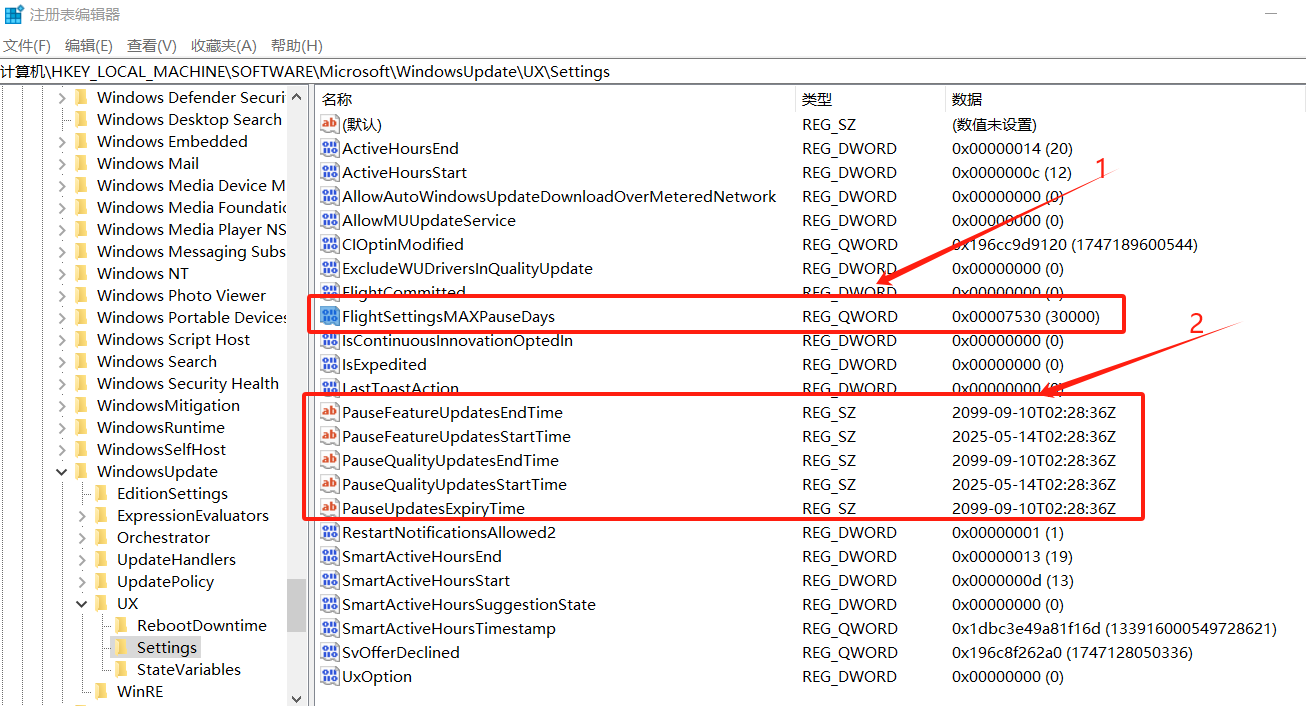Select the RebootDowntime key in the tree

(201, 626)
